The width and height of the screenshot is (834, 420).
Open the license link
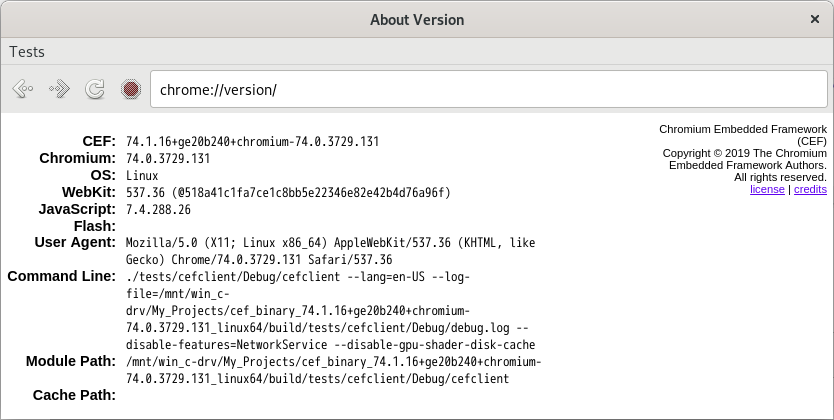coord(767,189)
